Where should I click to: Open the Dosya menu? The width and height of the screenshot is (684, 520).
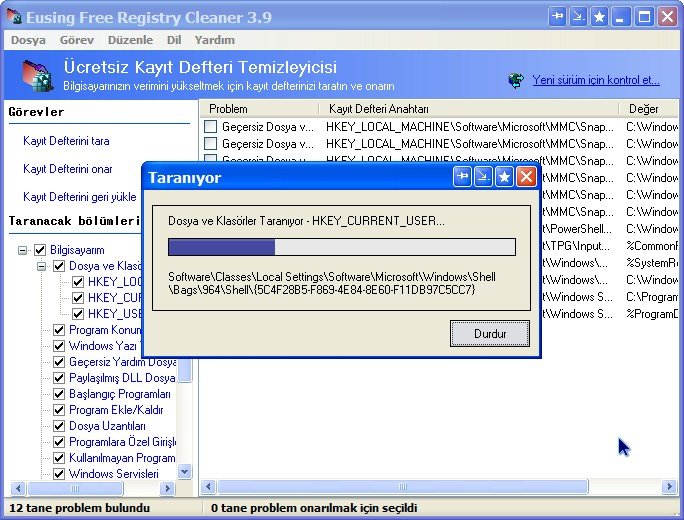click(28, 40)
